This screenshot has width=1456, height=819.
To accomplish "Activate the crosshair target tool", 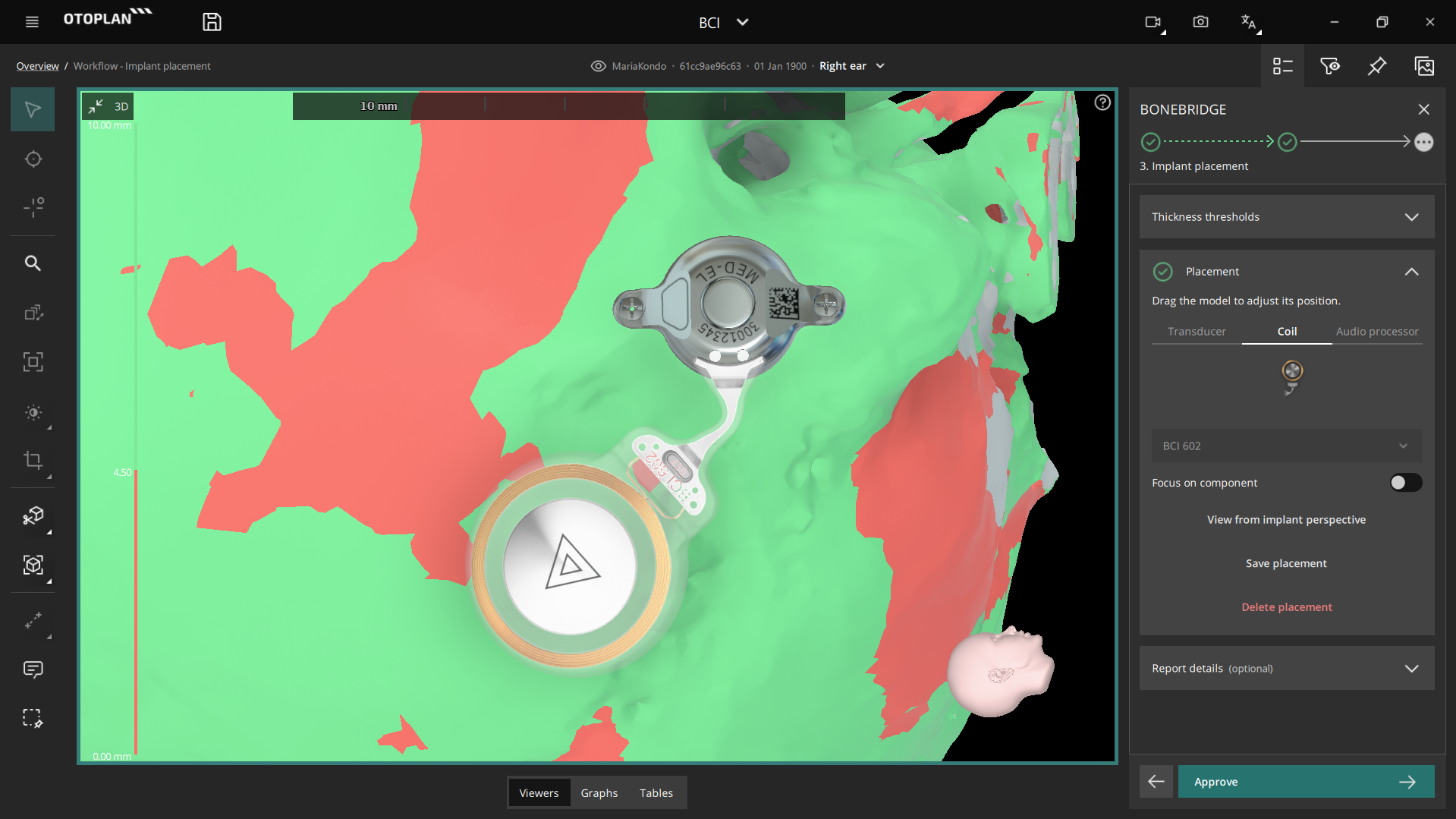I will [x=33, y=159].
